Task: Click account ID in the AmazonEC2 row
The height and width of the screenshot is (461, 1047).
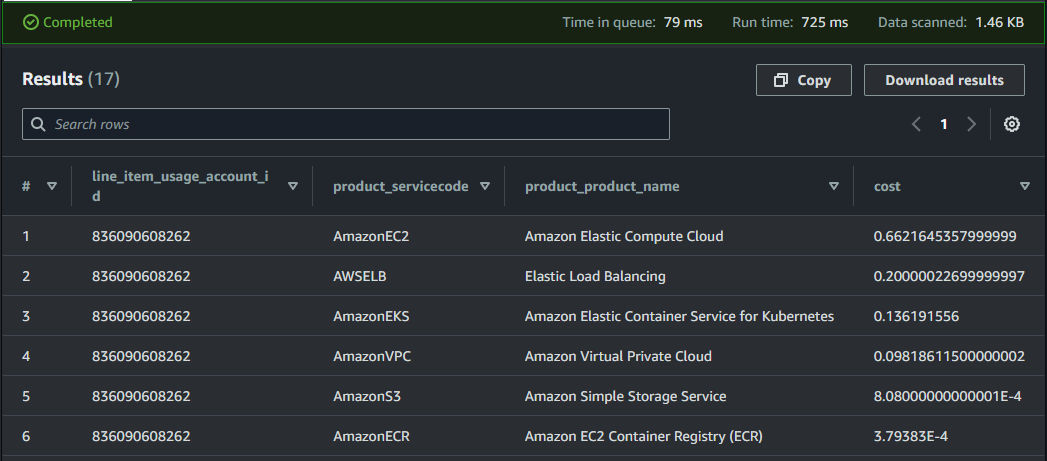Action: (141, 236)
